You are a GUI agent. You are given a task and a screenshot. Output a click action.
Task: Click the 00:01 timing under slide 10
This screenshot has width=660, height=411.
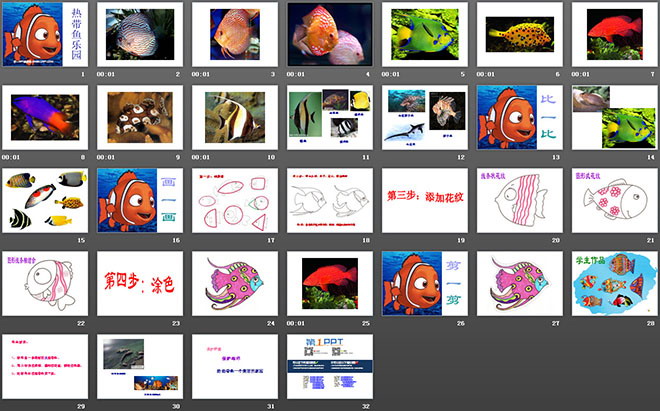[x=201, y=157]
